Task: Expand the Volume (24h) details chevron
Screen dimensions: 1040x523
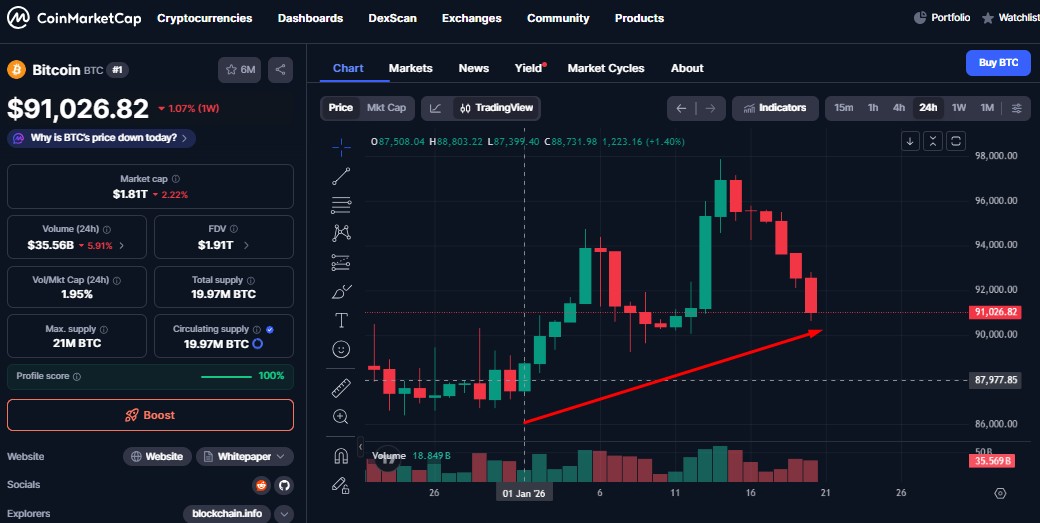Action: (x=121, y=246)
